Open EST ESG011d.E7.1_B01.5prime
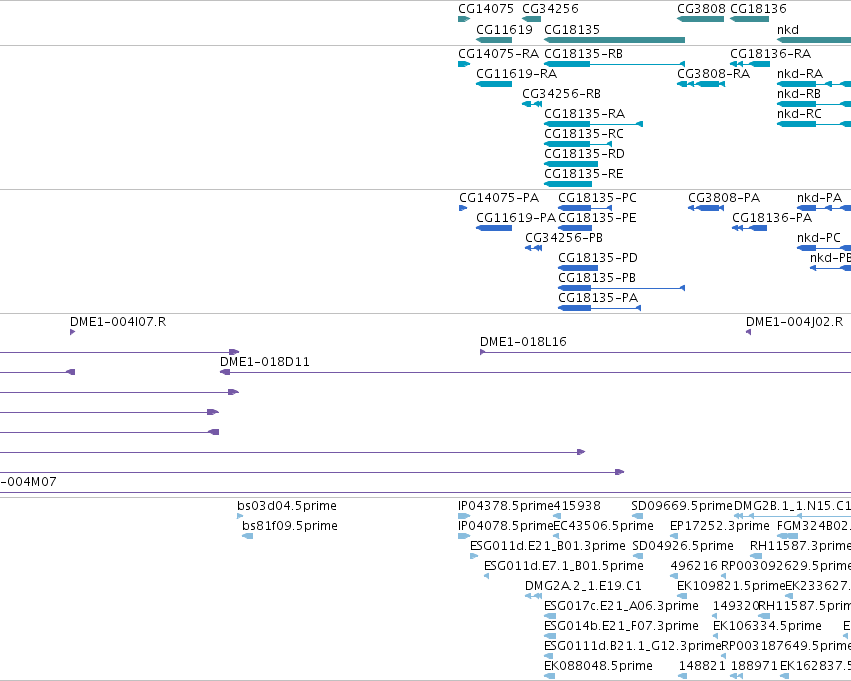Viewport: 851px width, 681px height. [x=563, y=567]
